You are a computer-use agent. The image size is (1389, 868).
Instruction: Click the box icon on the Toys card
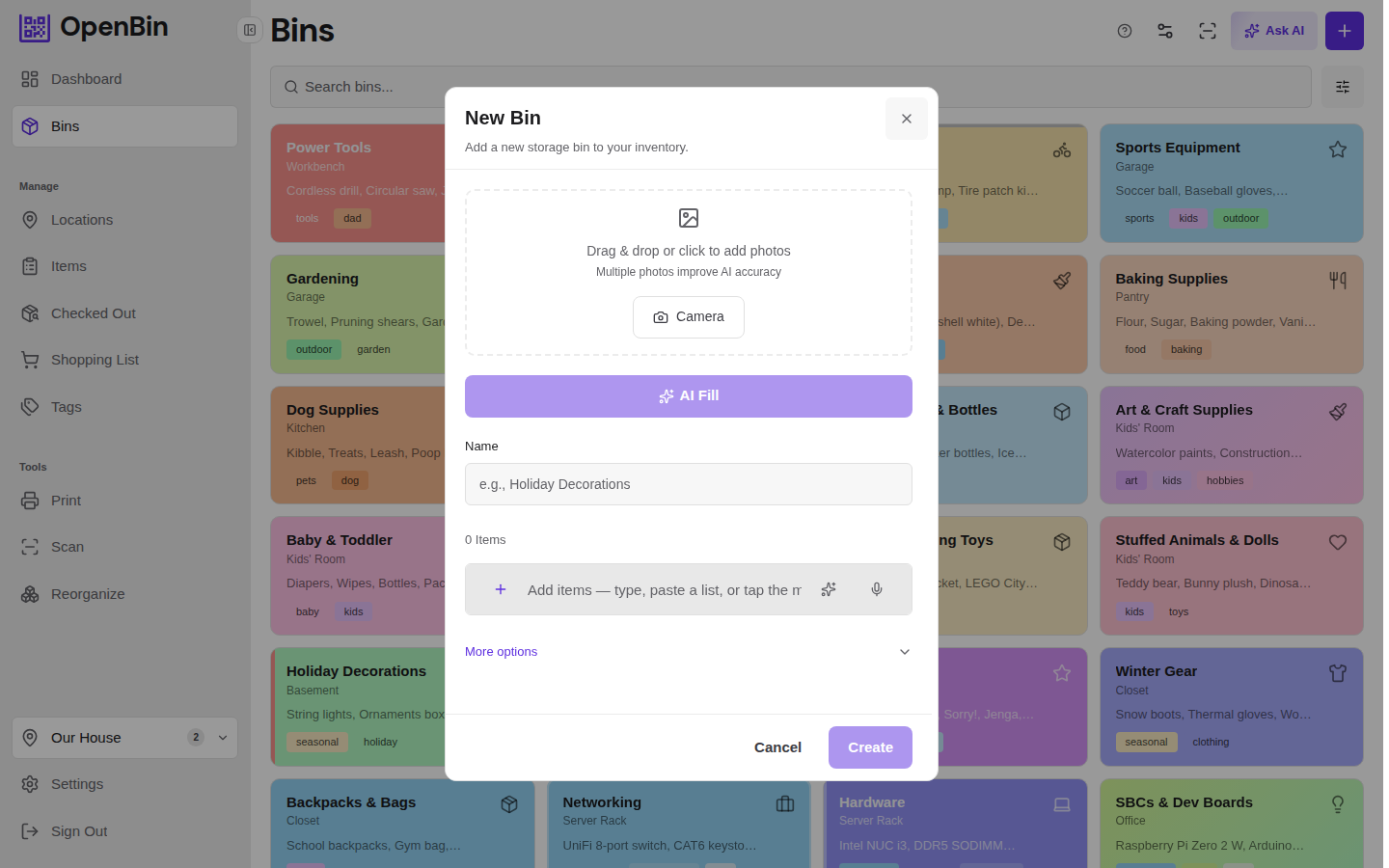1062,542
